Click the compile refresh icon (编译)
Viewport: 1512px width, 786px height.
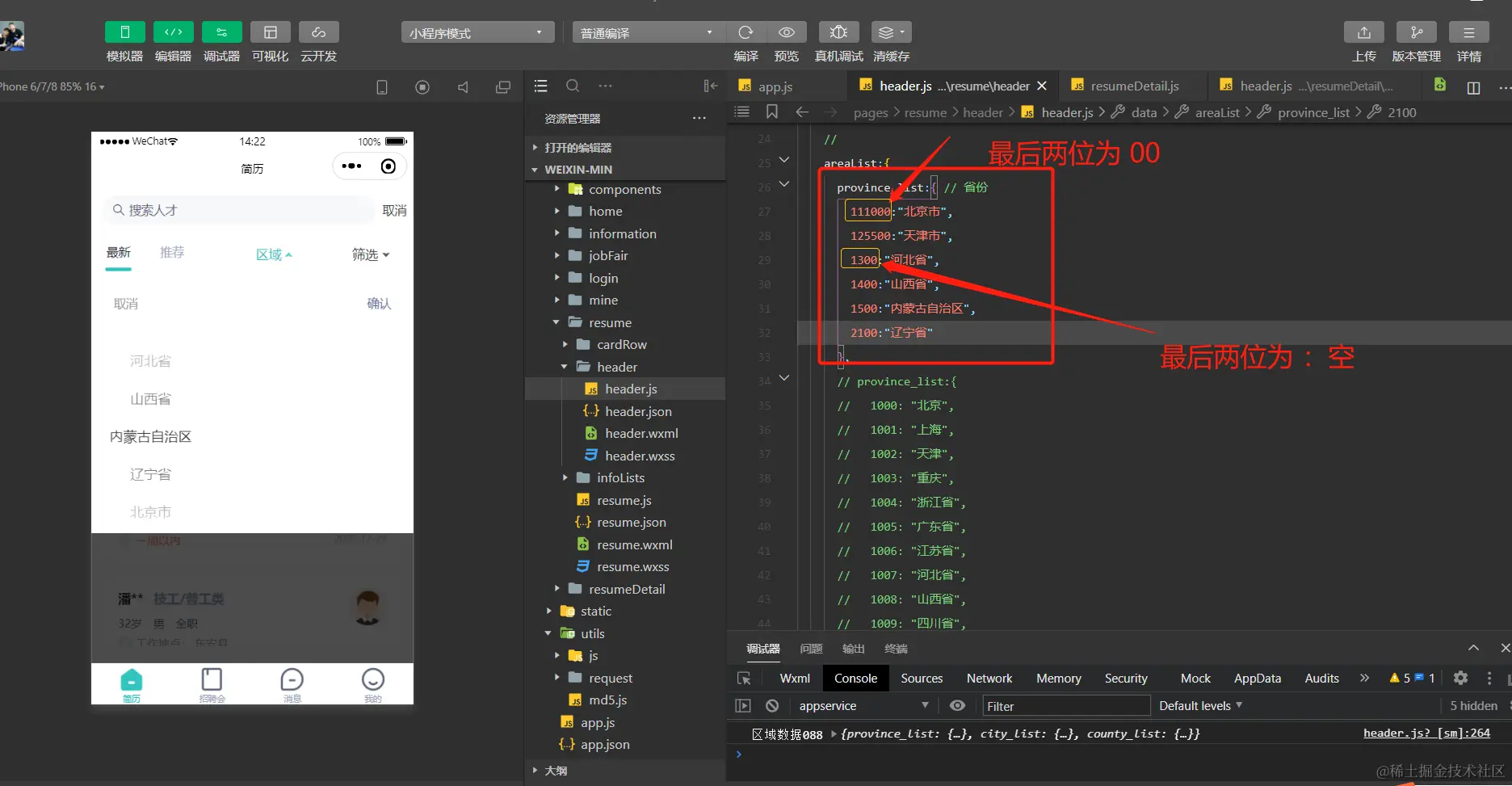(x=745, y=32)
